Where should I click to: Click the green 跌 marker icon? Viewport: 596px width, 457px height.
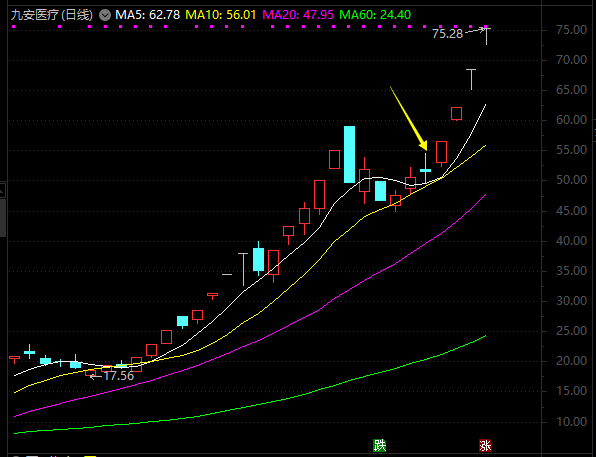click(380, 445)
